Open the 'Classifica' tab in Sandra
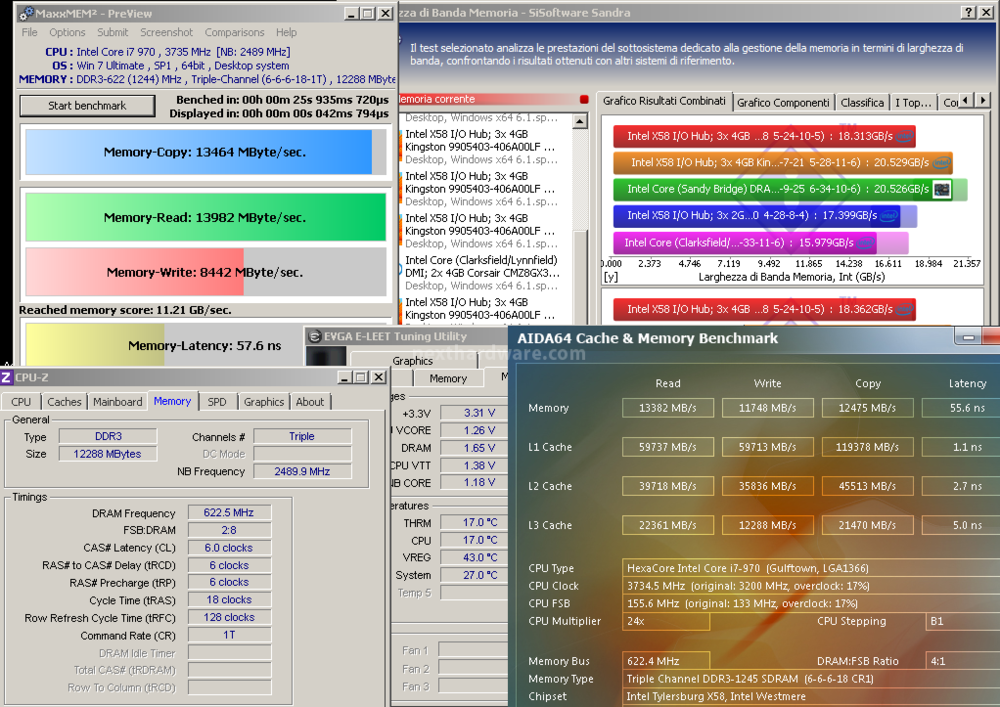1000x707 pixels. pos(862,103)
